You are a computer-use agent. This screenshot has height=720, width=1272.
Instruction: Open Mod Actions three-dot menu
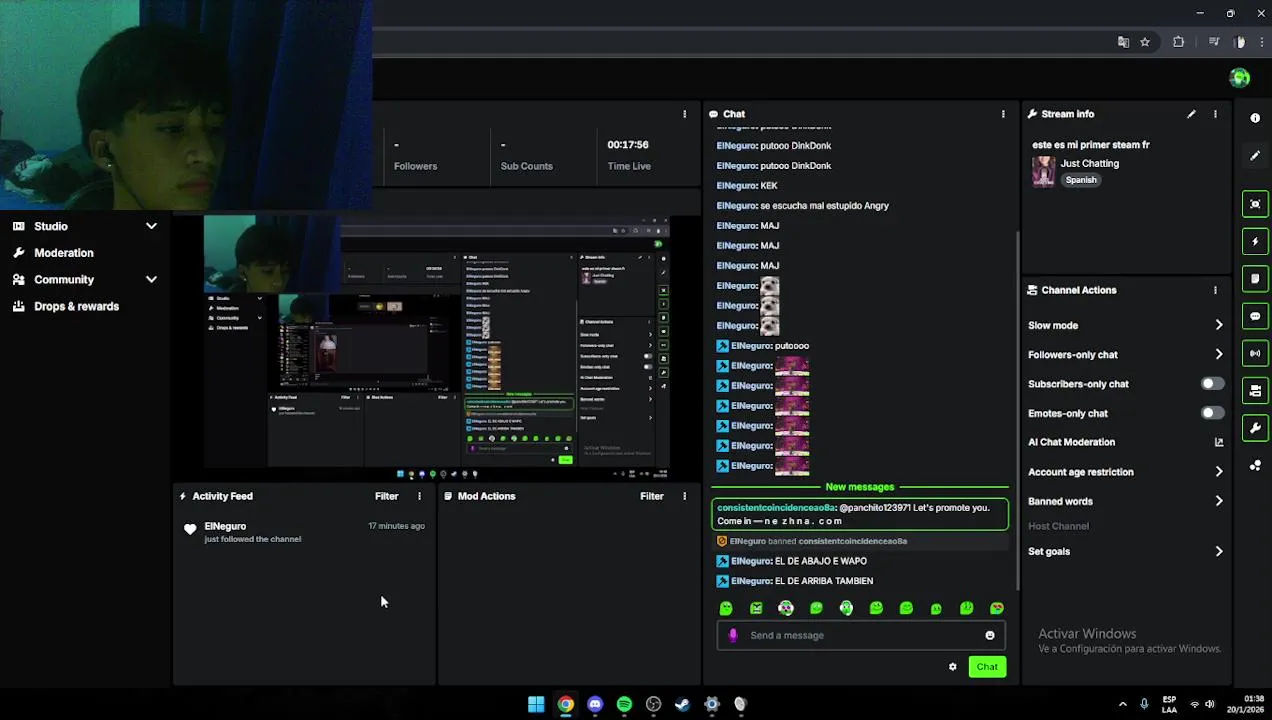tap(684, 496)
